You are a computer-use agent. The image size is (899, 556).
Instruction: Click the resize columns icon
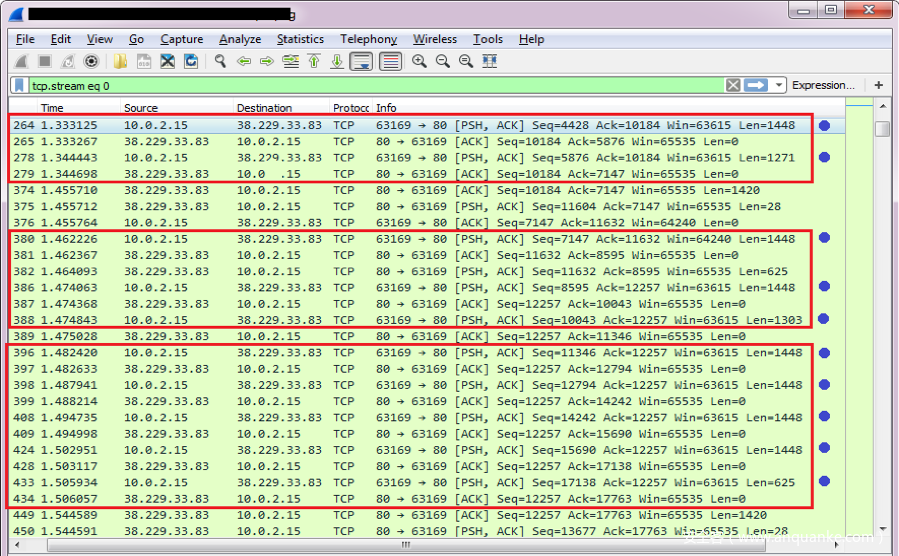click(x=489, y=62)
